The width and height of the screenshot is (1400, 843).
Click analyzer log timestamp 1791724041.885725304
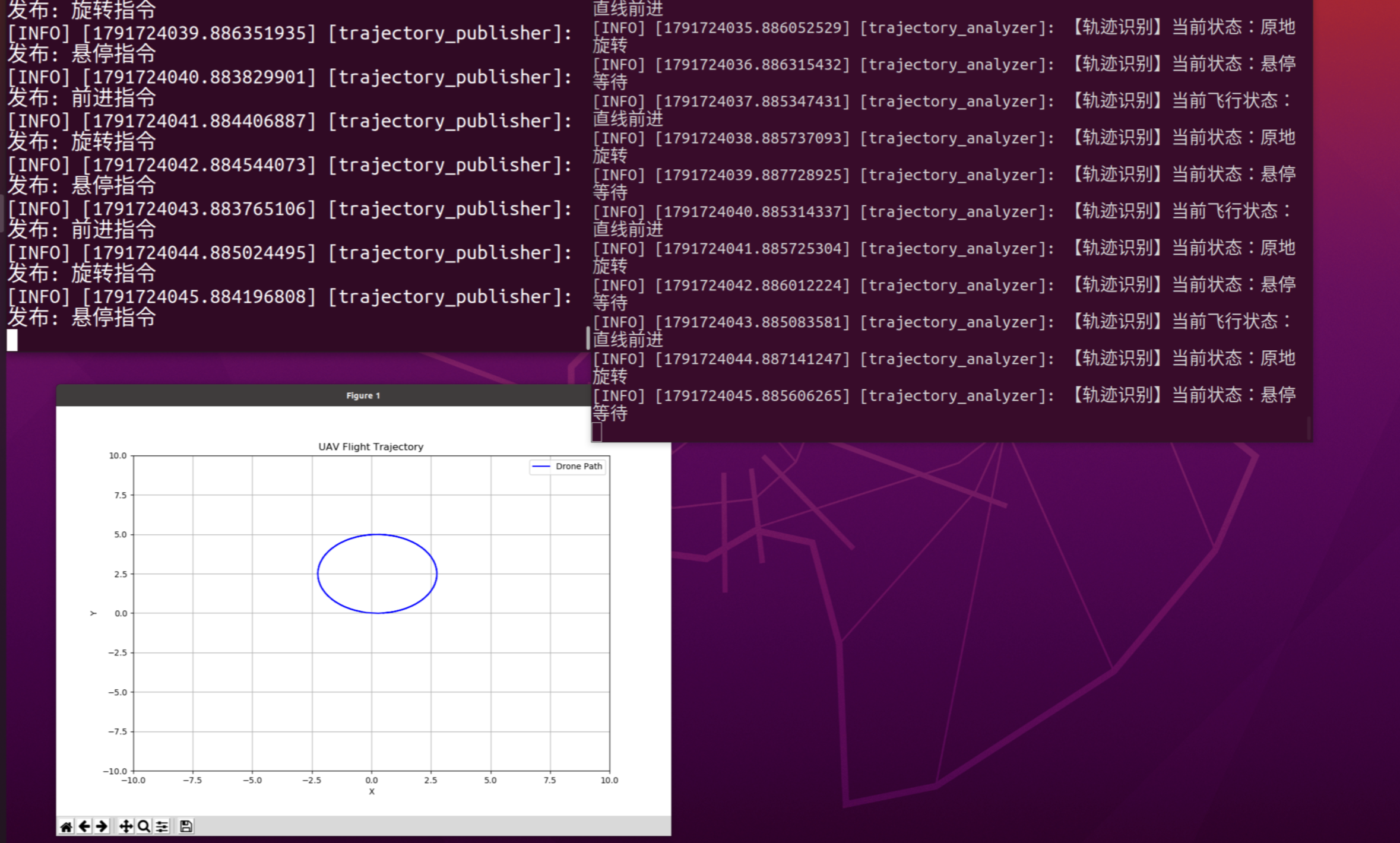coord(753,249)
